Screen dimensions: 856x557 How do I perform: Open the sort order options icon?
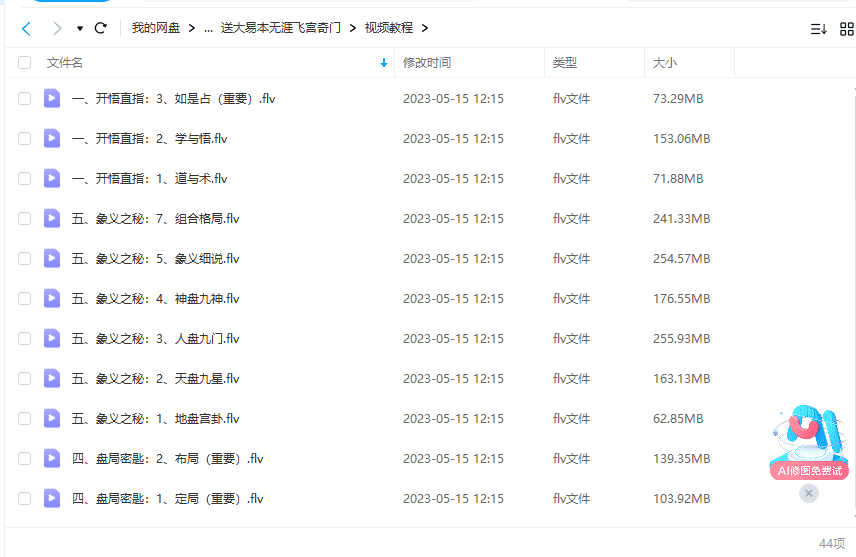click(818, 29)
